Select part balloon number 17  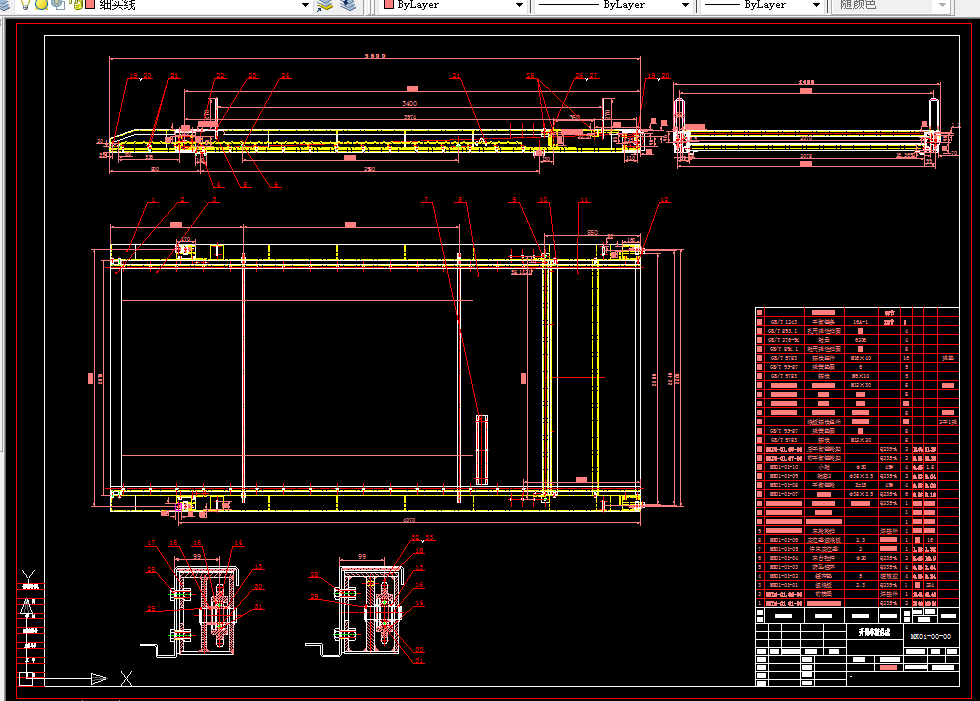pyautogui.click(x=151, y=543)
